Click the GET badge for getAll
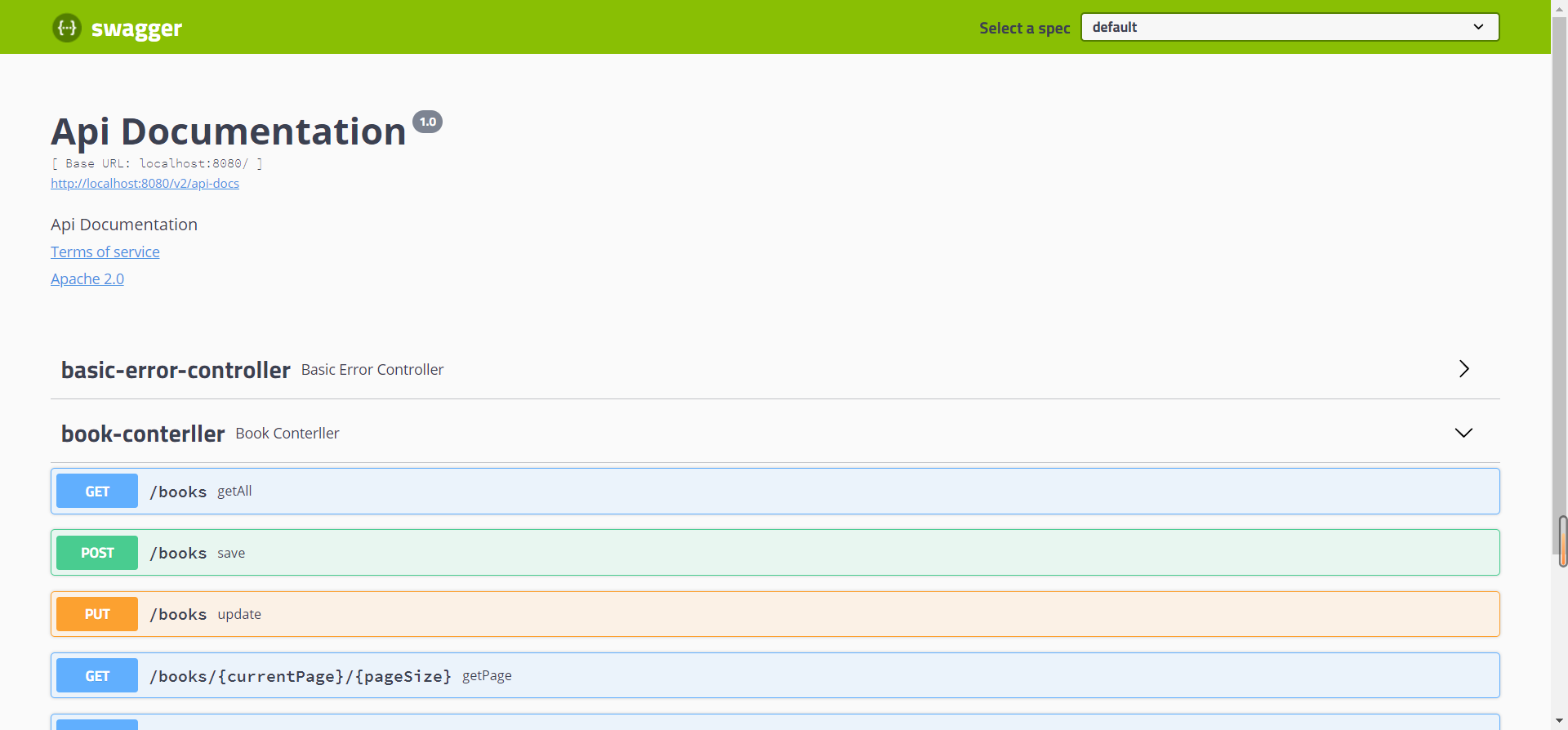 point(97,492)
